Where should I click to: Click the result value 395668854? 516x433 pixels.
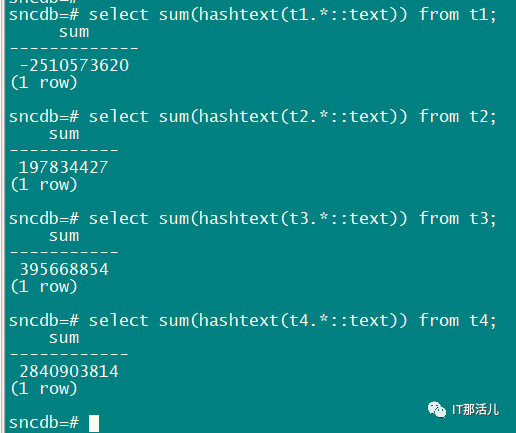[x=64, y=269]
